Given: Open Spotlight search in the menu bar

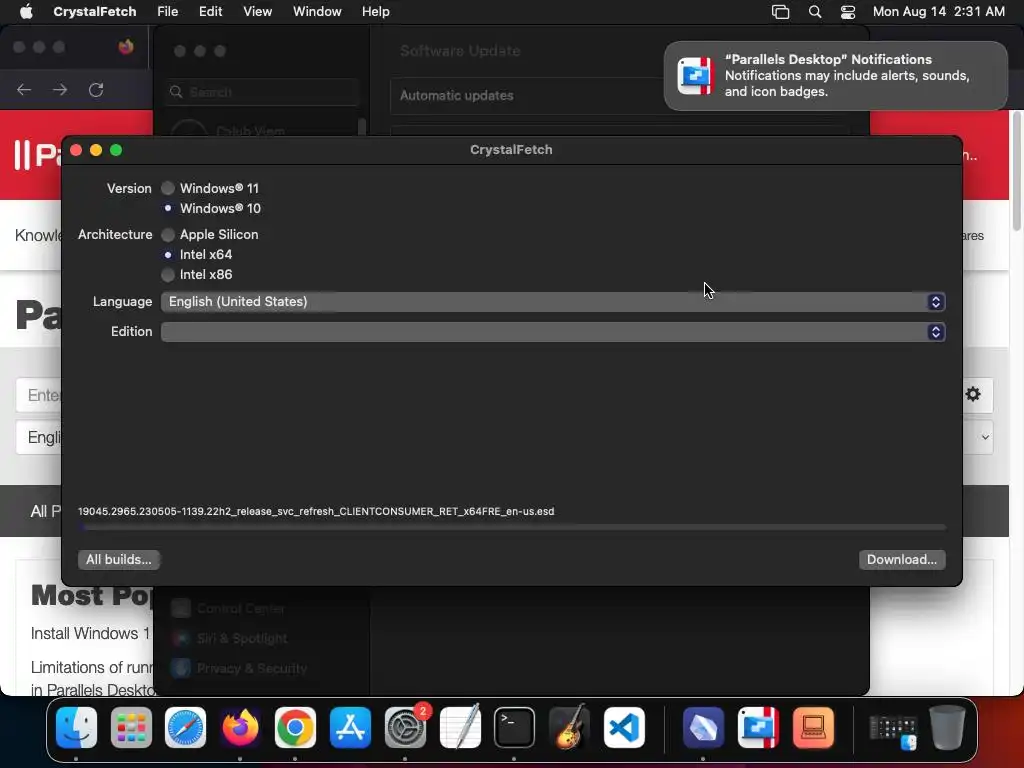Looking at the screenshot, I should pos(815,12).
